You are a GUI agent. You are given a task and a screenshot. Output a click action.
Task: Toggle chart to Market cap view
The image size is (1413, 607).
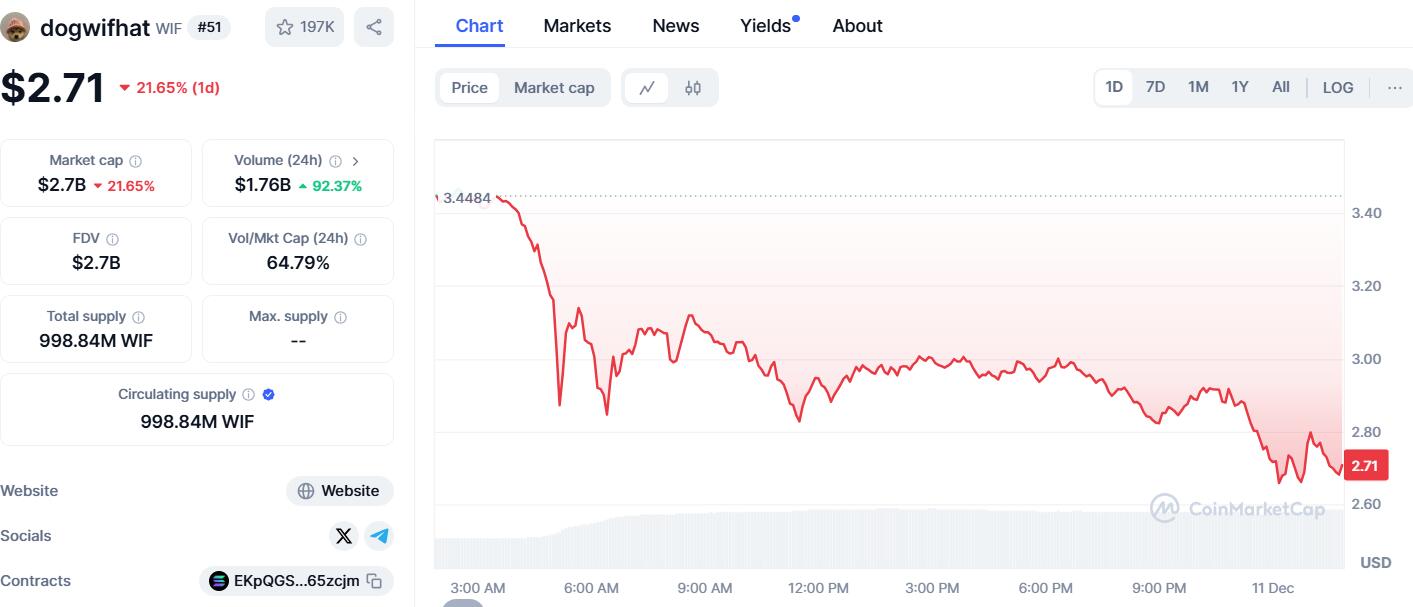pos(554,88)
